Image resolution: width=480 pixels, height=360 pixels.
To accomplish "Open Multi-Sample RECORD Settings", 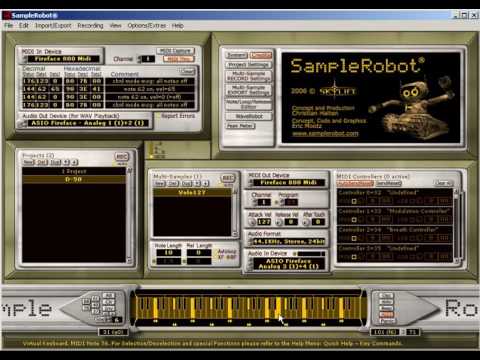I will [x=249, y=76].
